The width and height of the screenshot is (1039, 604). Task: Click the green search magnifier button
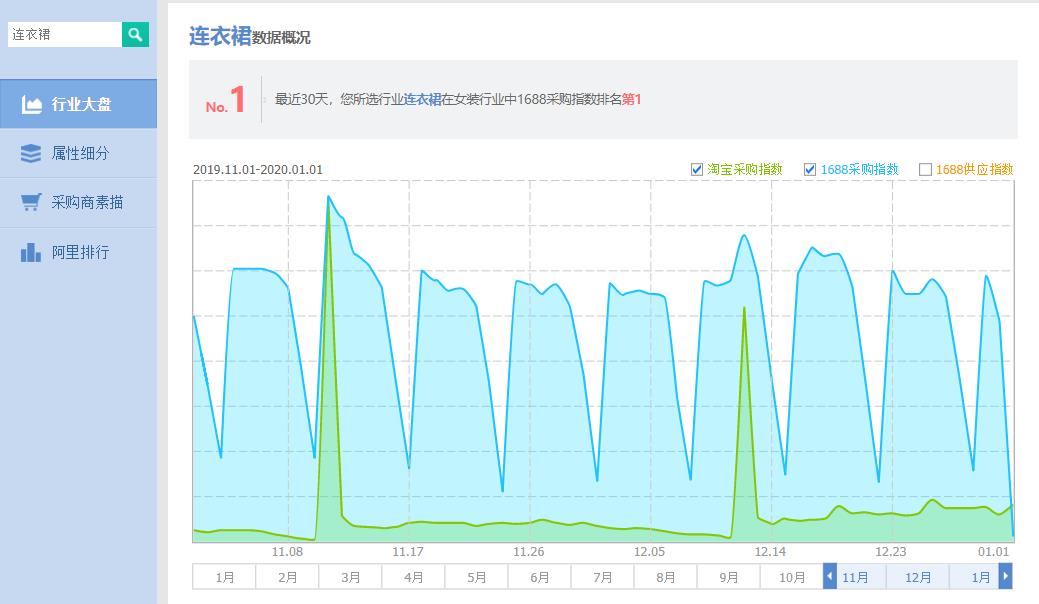tap(135, 34)
